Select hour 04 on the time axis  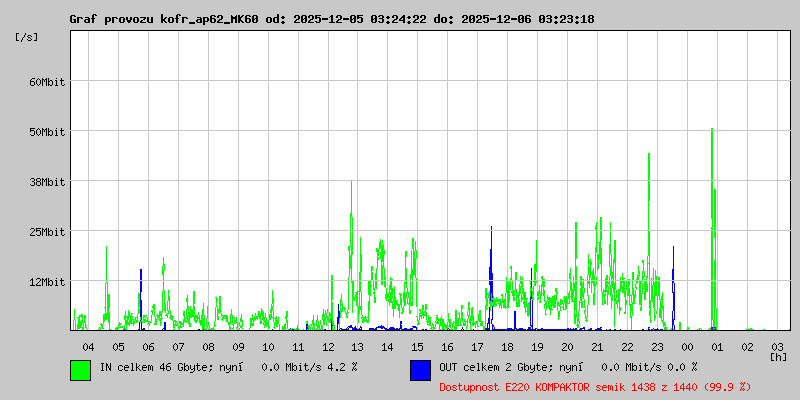click(x=88, y=346)
